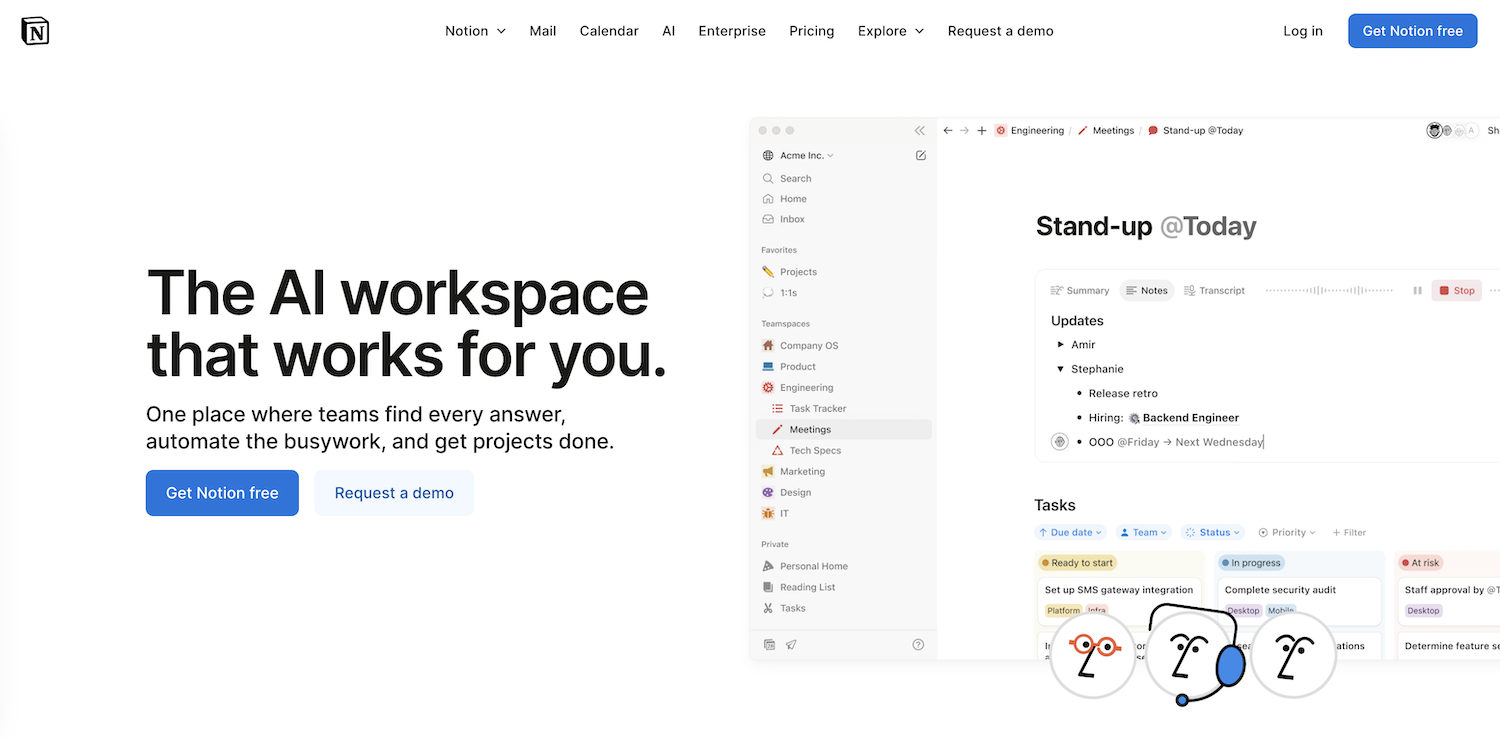
Task: Click the calendar icon at the sidebar bottom
Action: (769, 645)
